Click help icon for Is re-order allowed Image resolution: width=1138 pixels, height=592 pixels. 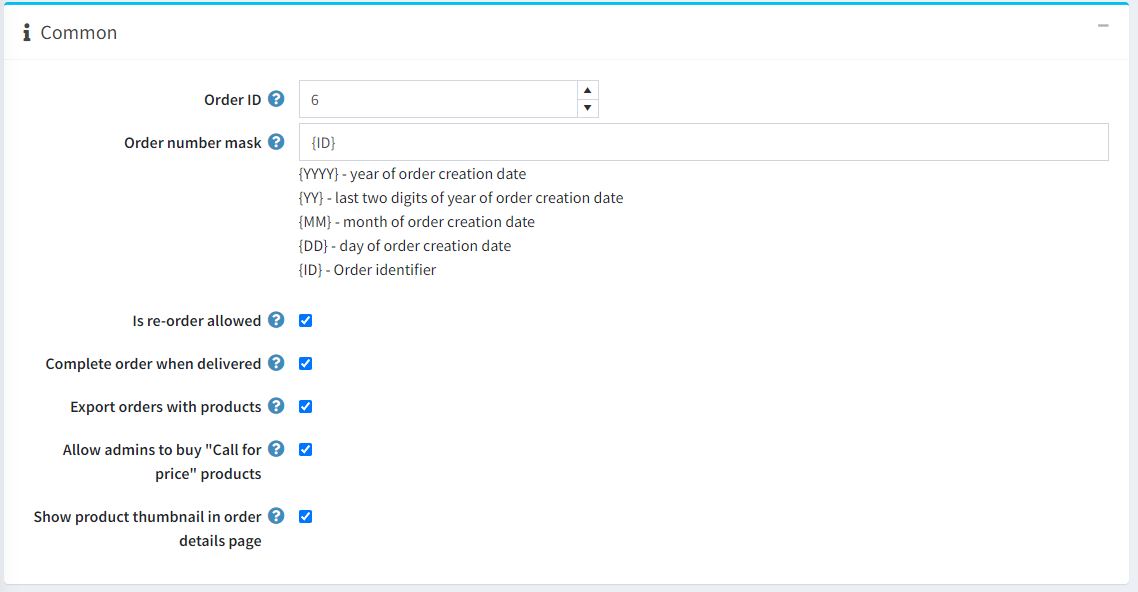coord(276,320)
